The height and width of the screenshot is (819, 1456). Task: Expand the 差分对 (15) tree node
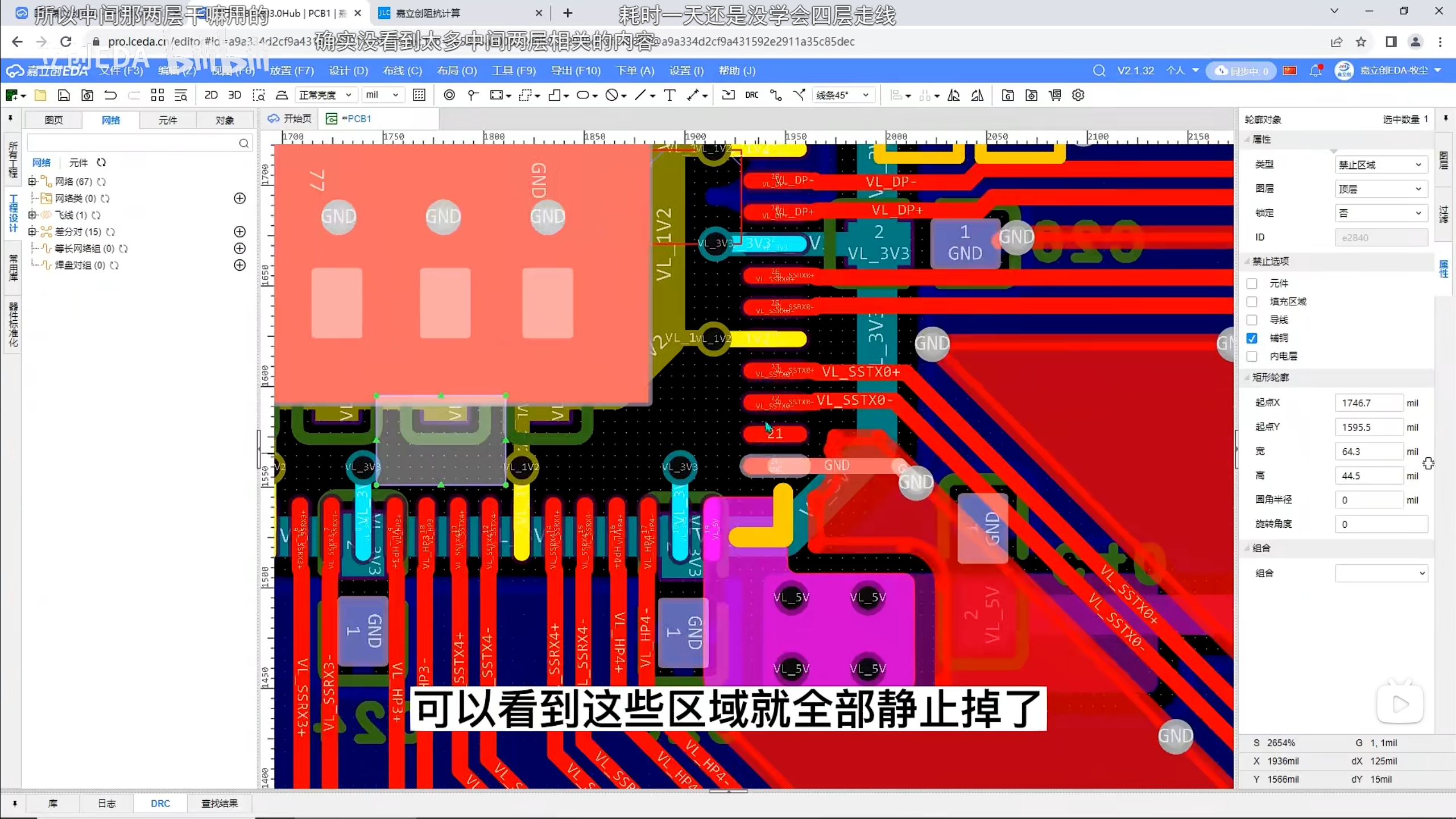32,231
